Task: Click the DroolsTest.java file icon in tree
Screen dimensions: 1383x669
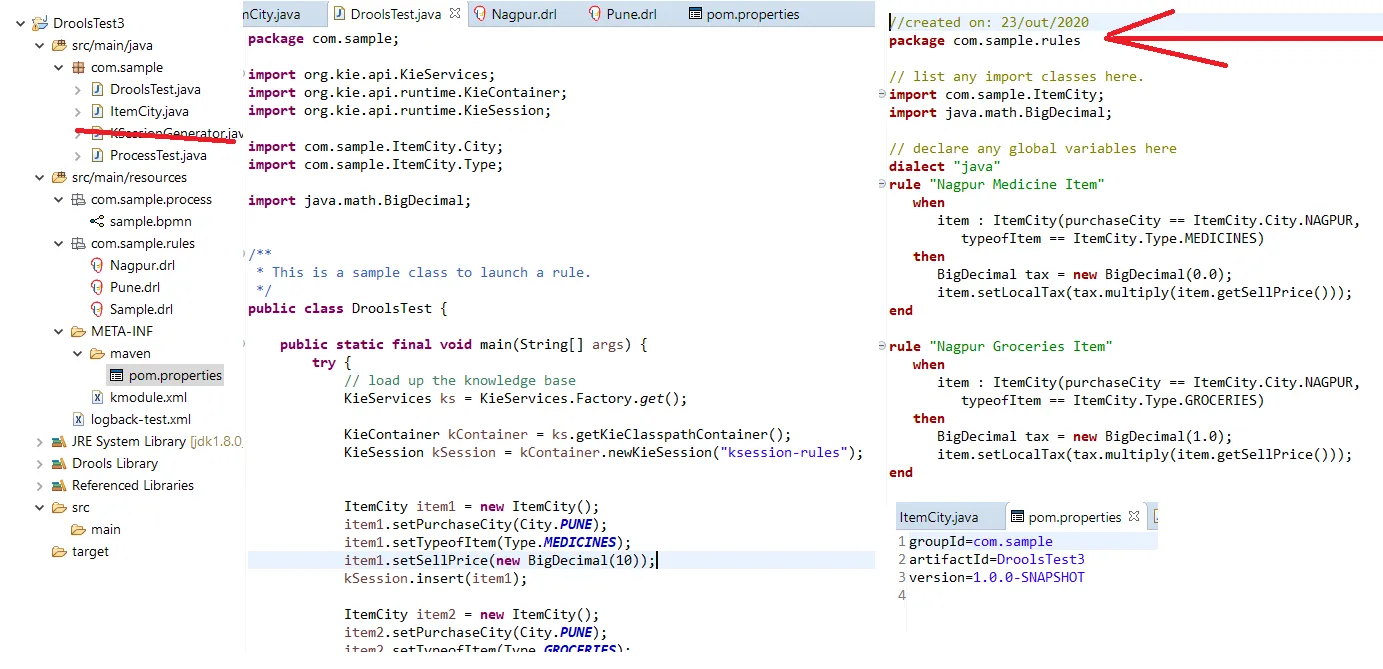Action: tap(97, 89)
